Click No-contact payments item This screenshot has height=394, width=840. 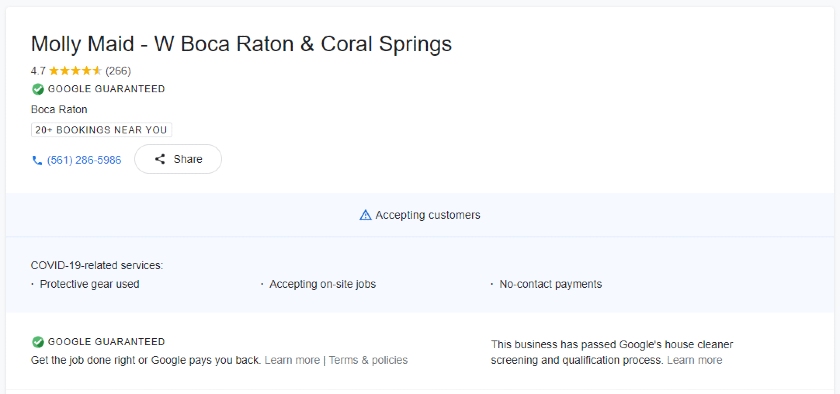point(551,284)
